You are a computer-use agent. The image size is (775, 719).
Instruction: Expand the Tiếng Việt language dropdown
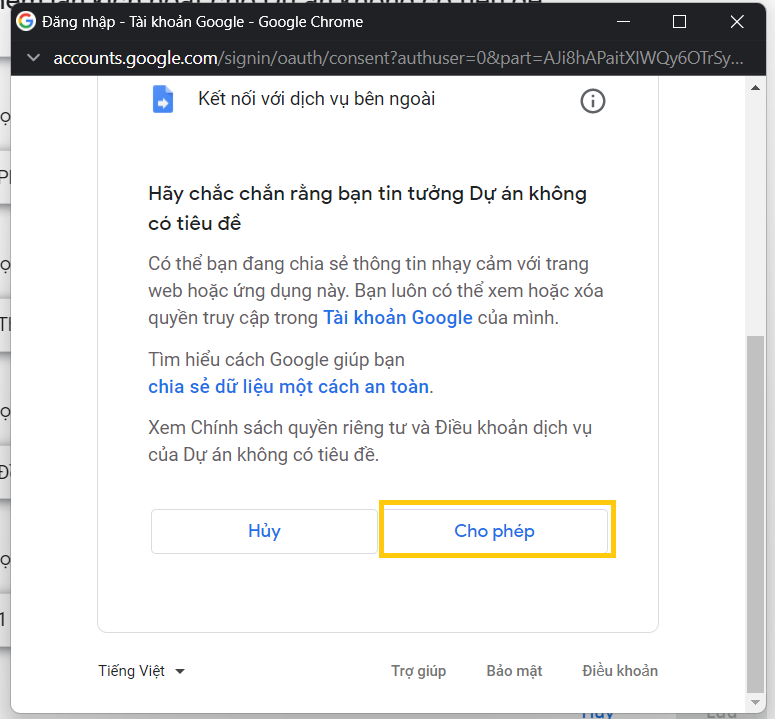141,671
